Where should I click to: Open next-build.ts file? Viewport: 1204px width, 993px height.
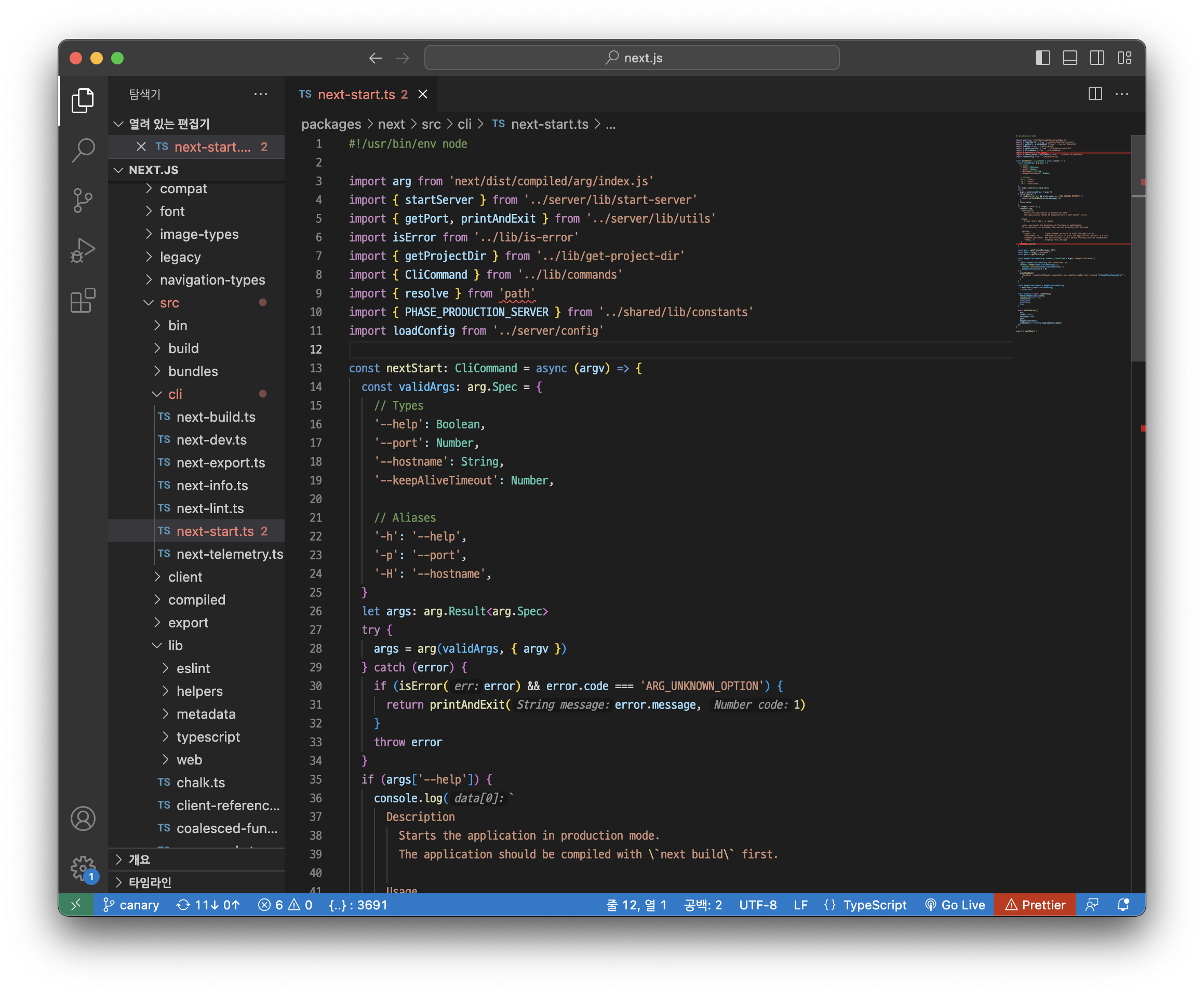tap(196, 417)
